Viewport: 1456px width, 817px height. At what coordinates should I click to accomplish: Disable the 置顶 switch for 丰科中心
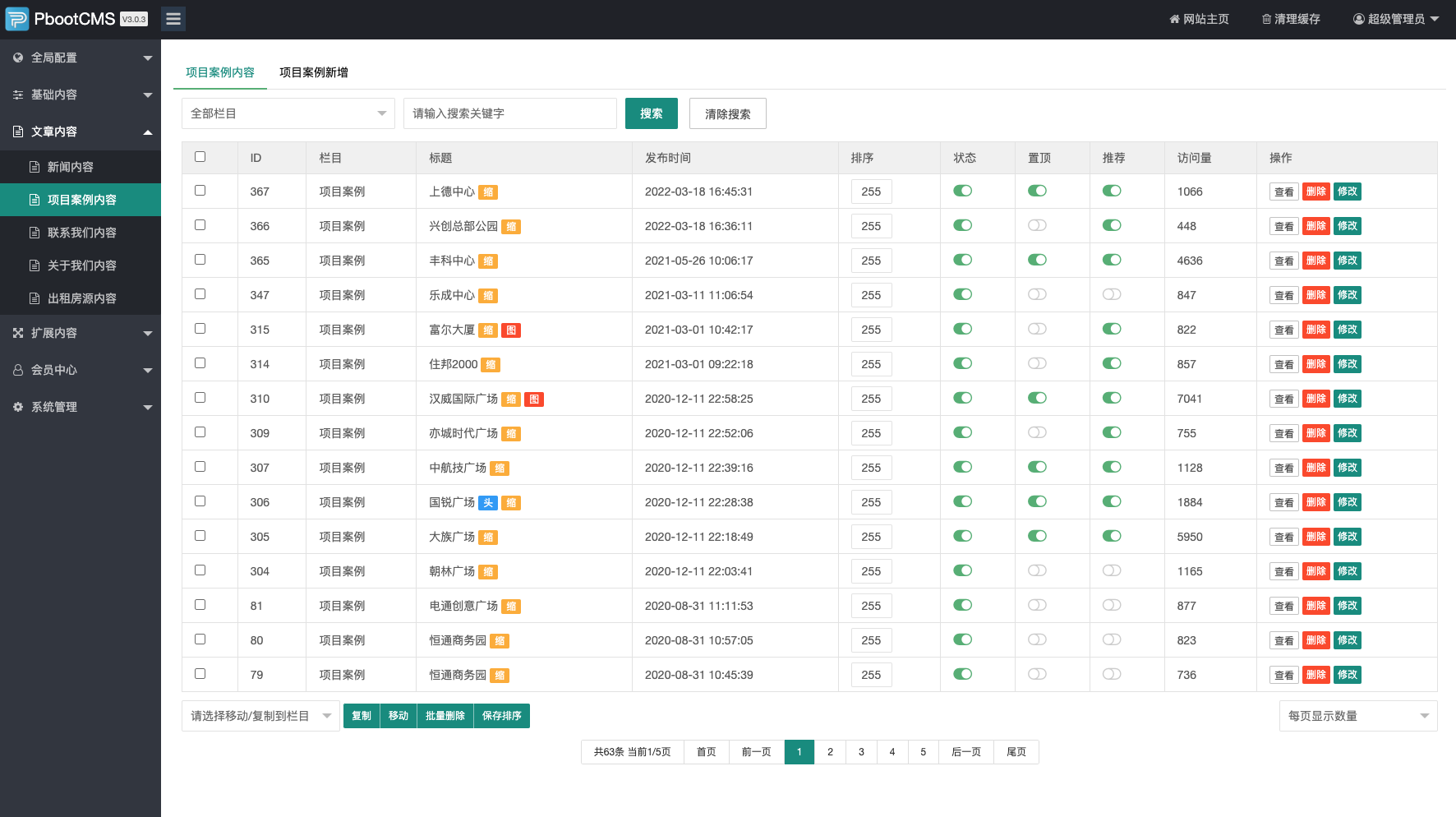click(x=1037, y=260)
